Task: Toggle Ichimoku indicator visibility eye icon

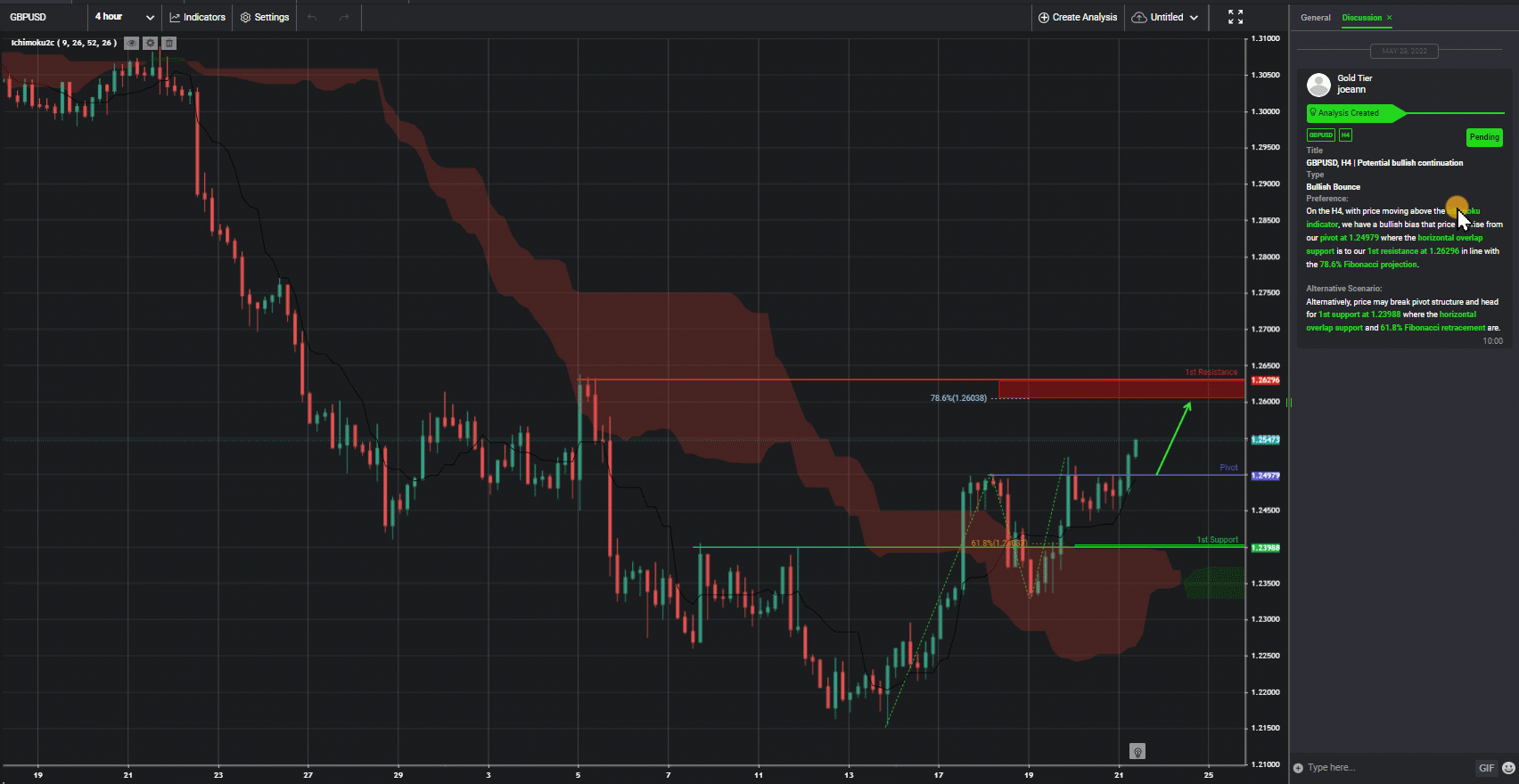Action: (132, 43)
